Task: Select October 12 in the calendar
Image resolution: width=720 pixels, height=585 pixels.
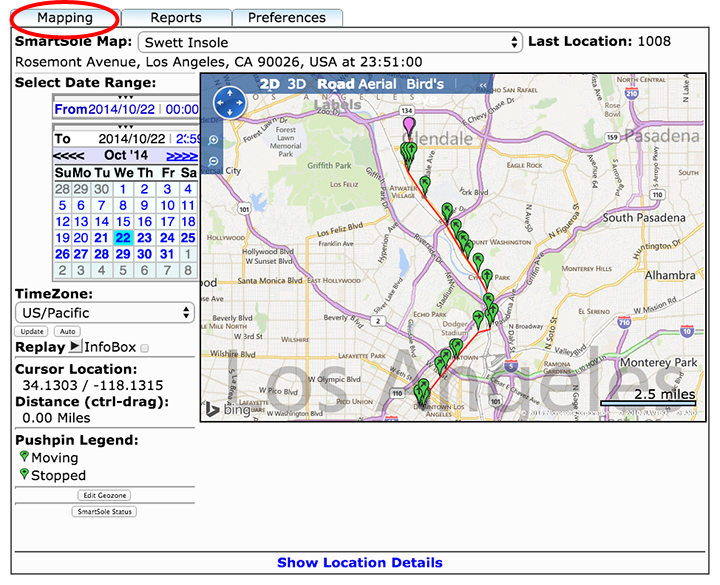Action: [x=62, y=222]
